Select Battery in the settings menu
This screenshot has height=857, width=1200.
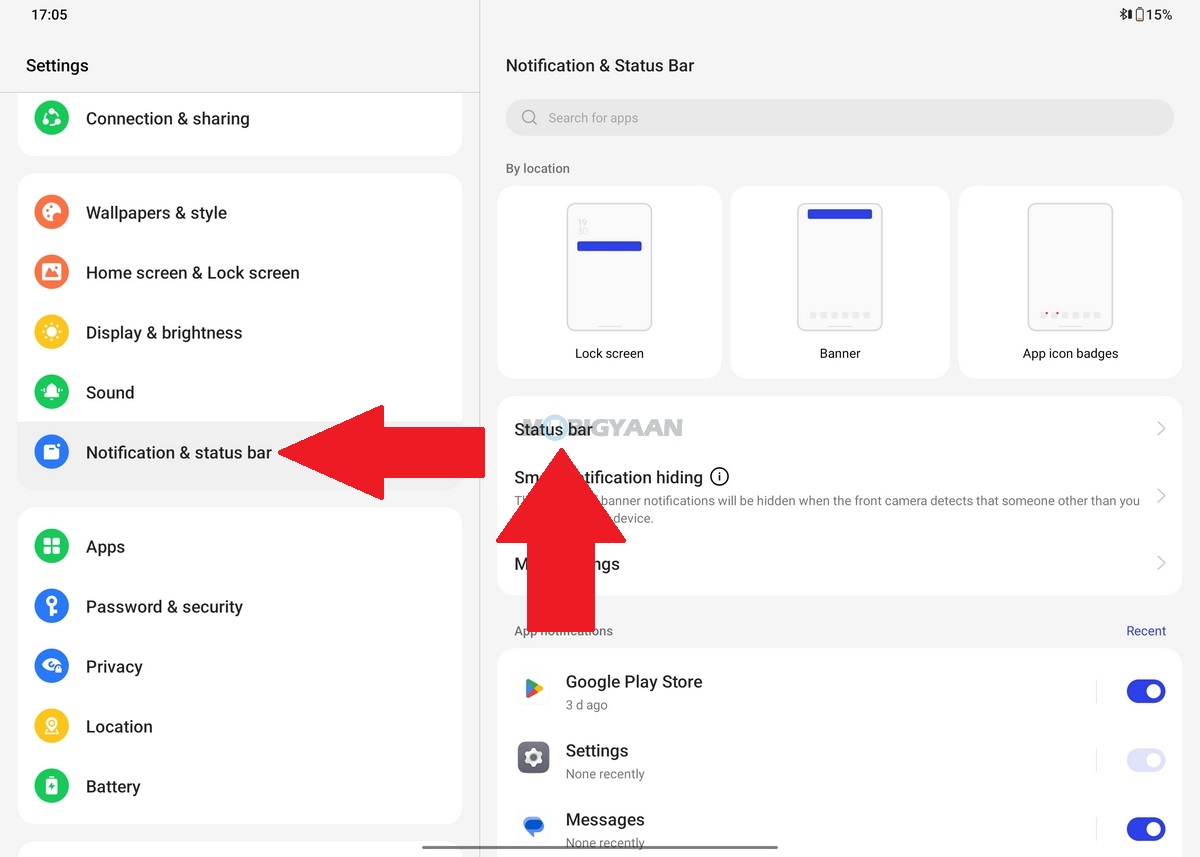[x=113, y=787]
